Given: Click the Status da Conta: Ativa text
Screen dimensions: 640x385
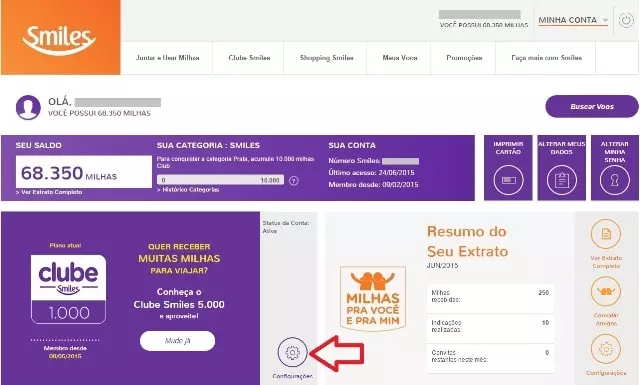Looking at the screenshot, I should click(286, 227).
